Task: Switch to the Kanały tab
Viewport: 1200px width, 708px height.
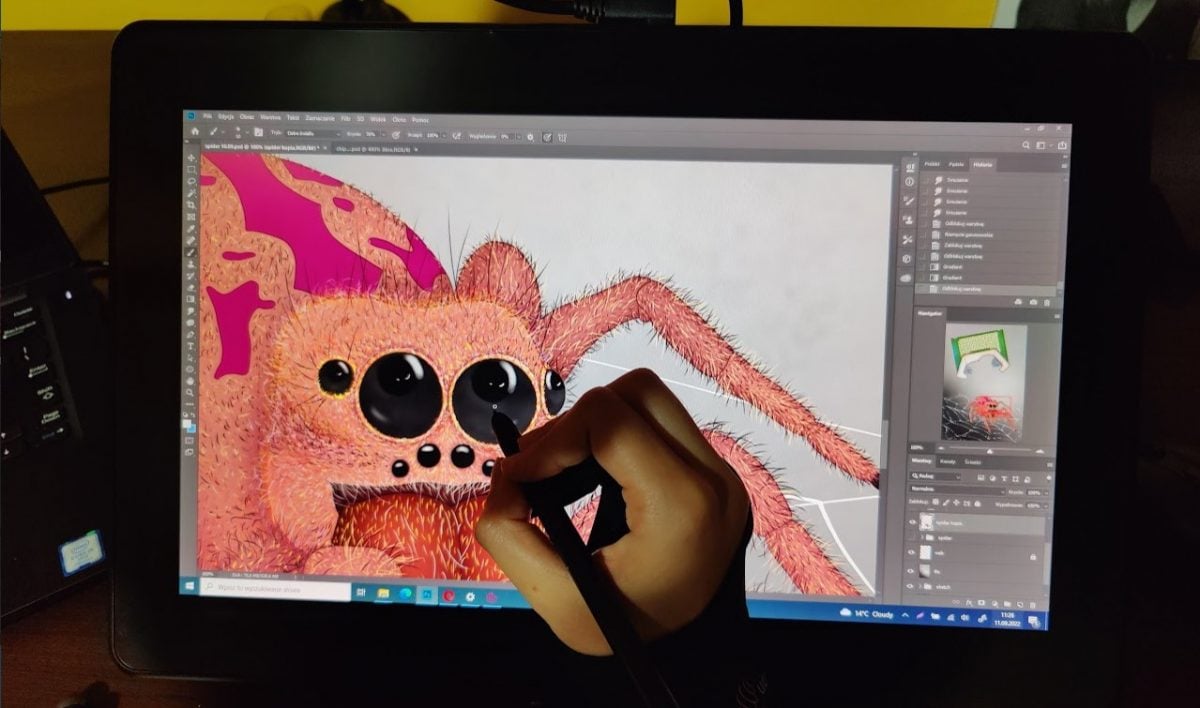Action: [x=947, y=461]
